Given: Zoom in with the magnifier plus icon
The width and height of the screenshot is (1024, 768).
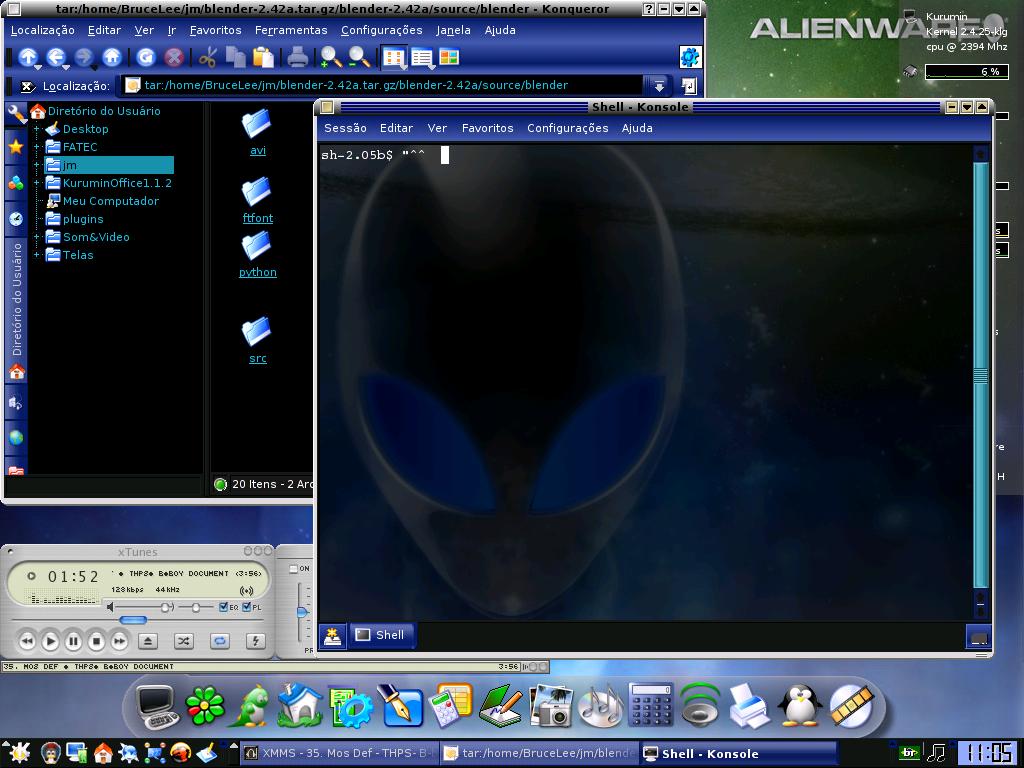Looking at the screenshot, I should [x=331, y=58].
